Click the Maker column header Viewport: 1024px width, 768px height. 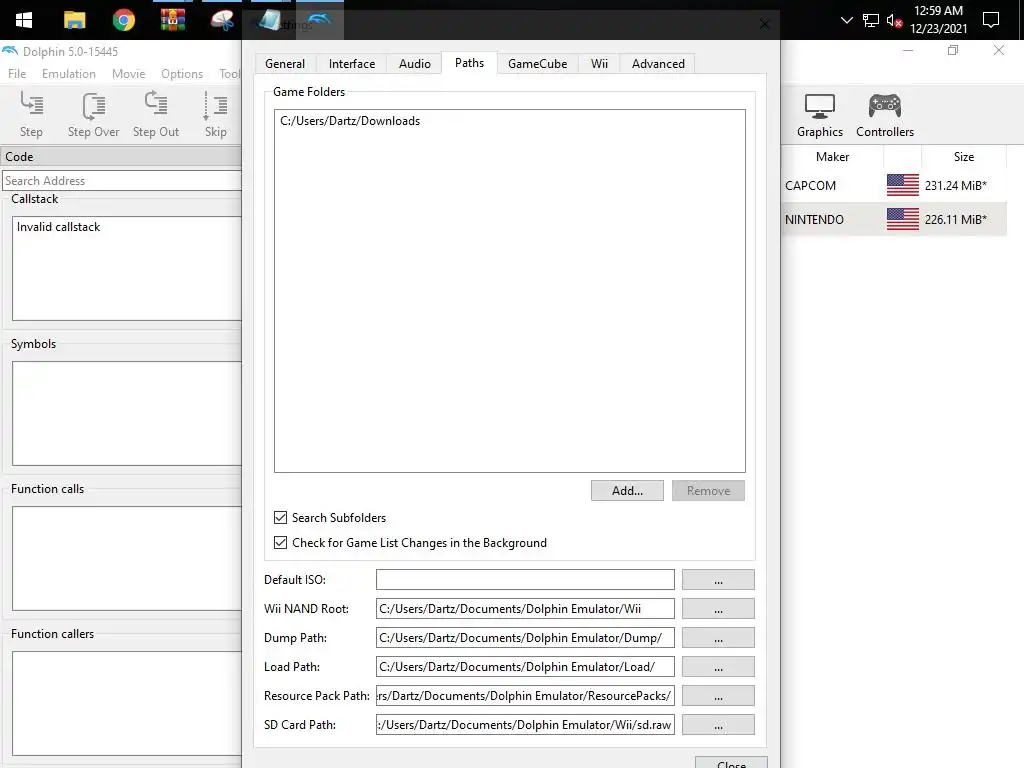tap(832, 157)
